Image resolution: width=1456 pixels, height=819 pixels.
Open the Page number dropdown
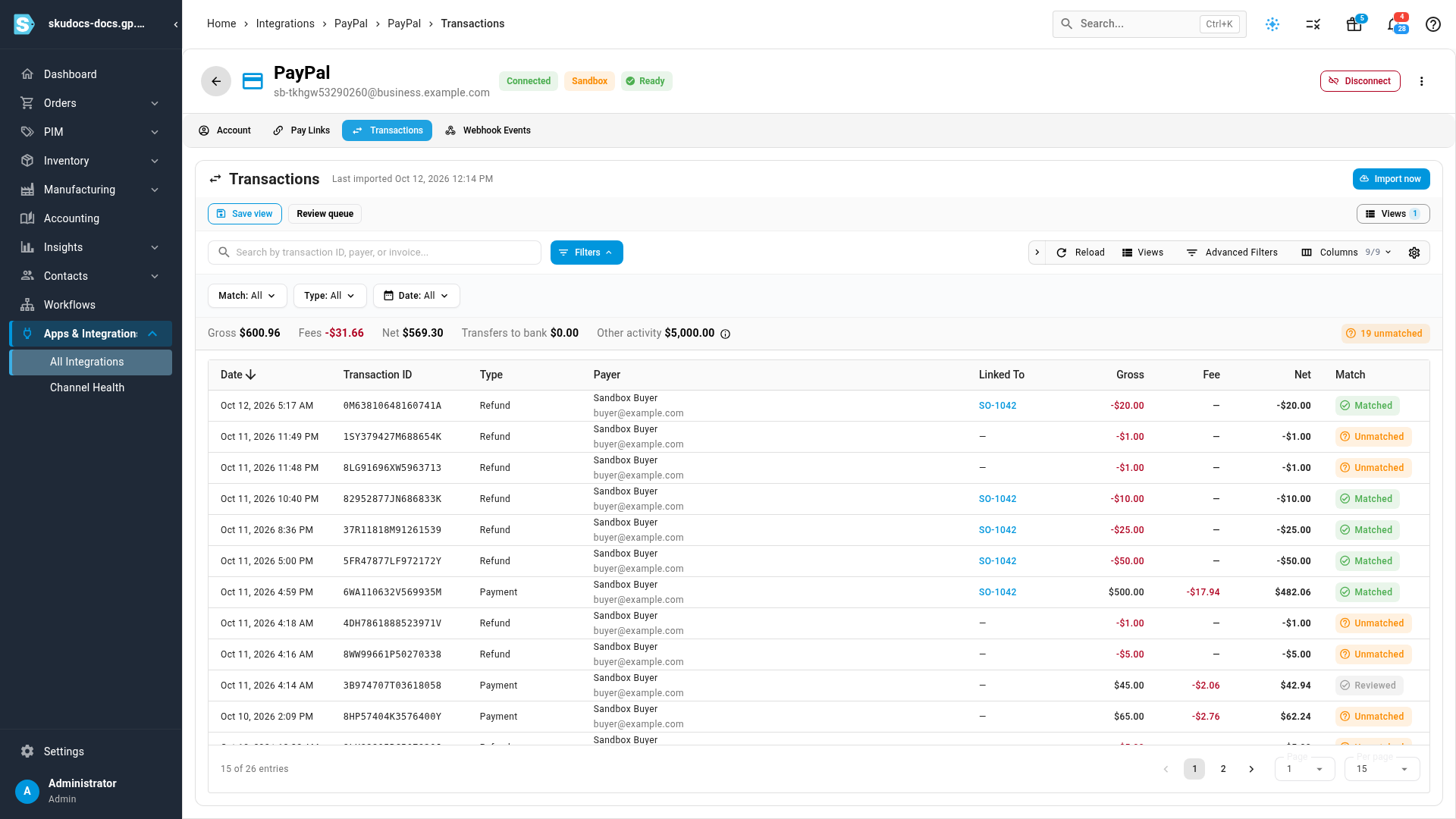(x=1304, y=769)
